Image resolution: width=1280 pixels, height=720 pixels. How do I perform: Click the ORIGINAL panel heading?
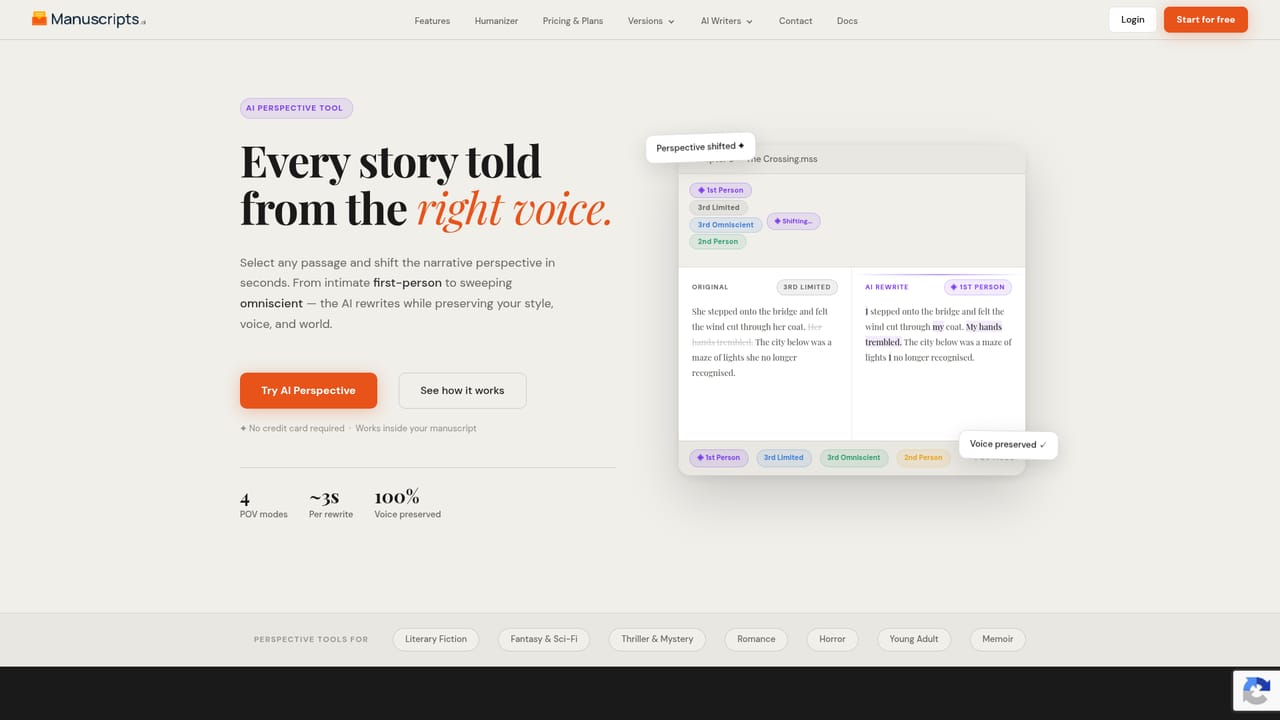(710, 287)
